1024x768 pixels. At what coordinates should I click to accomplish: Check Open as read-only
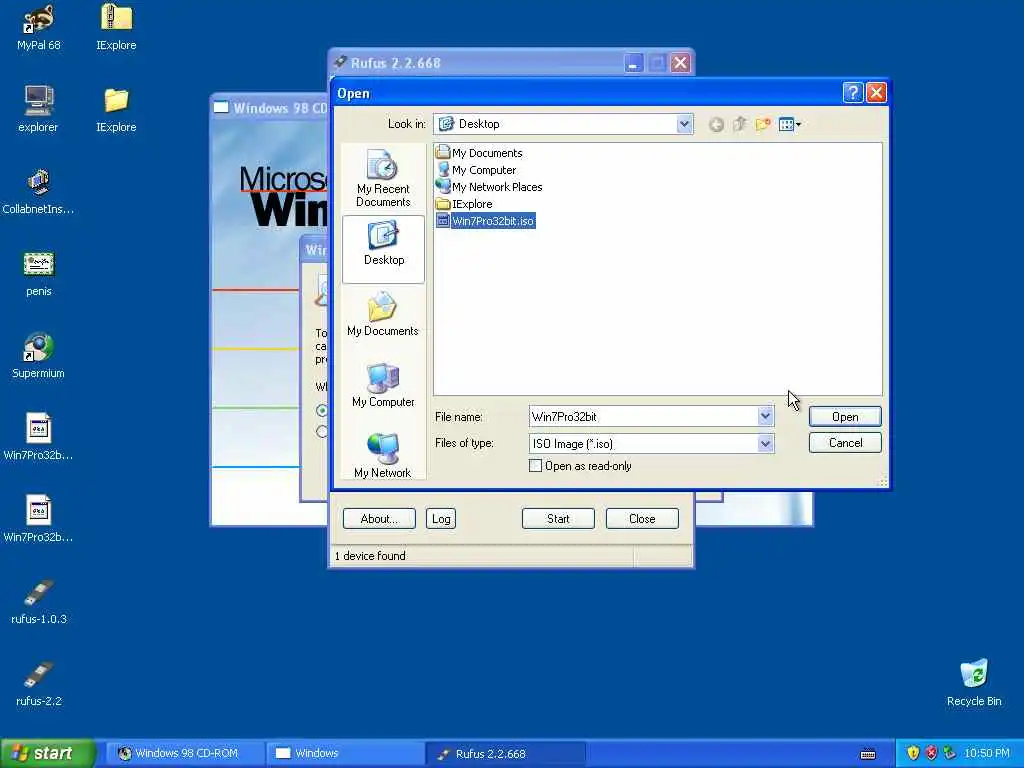[536, 466]
